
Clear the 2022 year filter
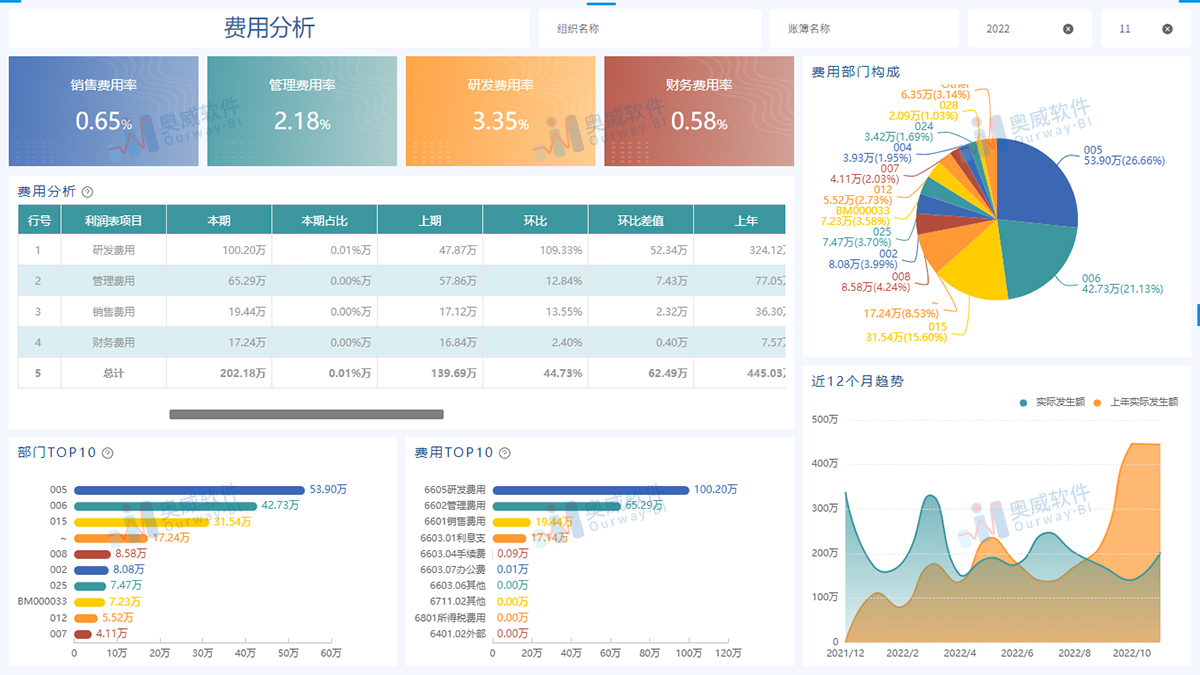pos(1068,29)
